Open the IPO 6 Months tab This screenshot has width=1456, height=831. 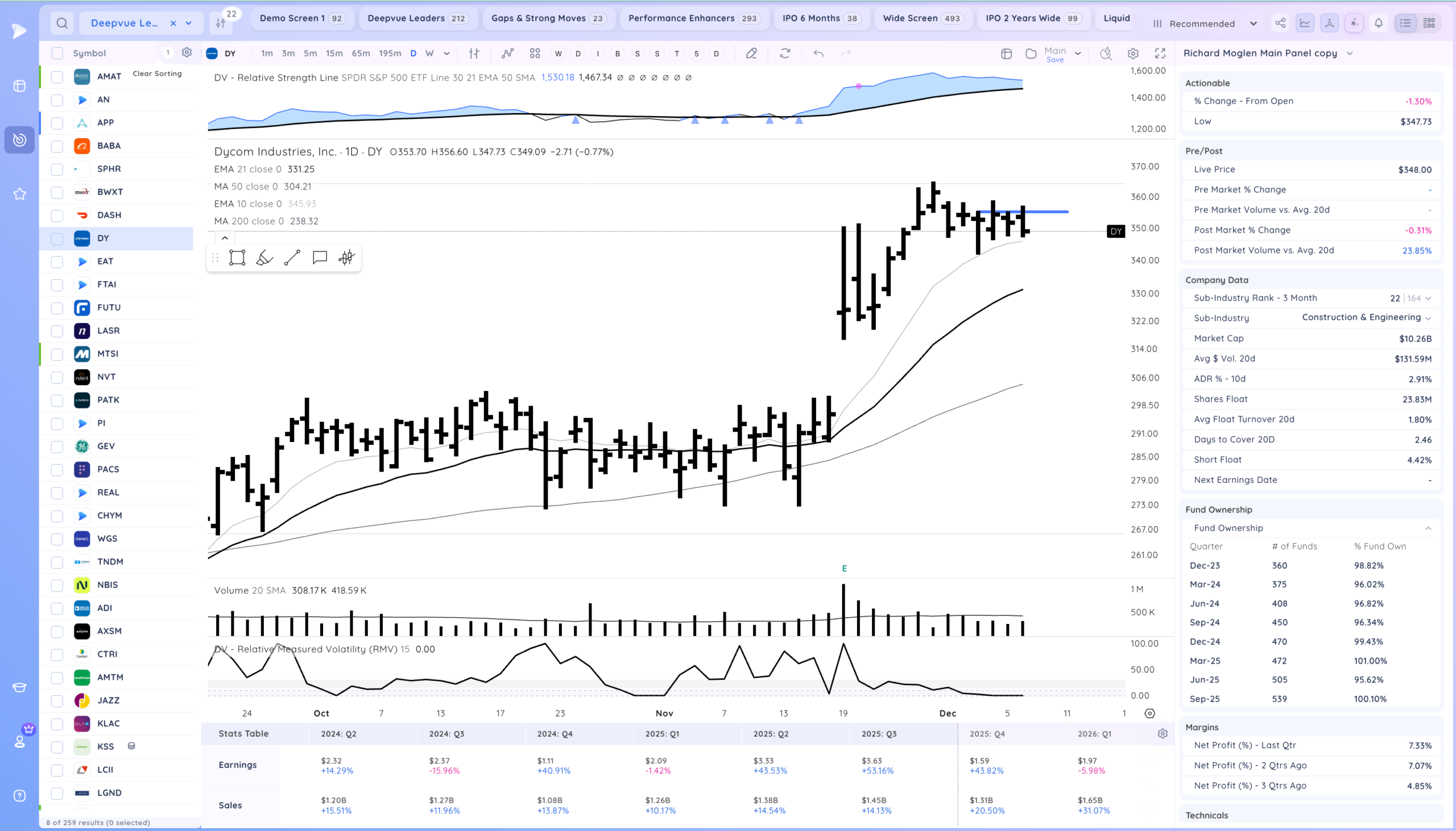pos(821,18)
